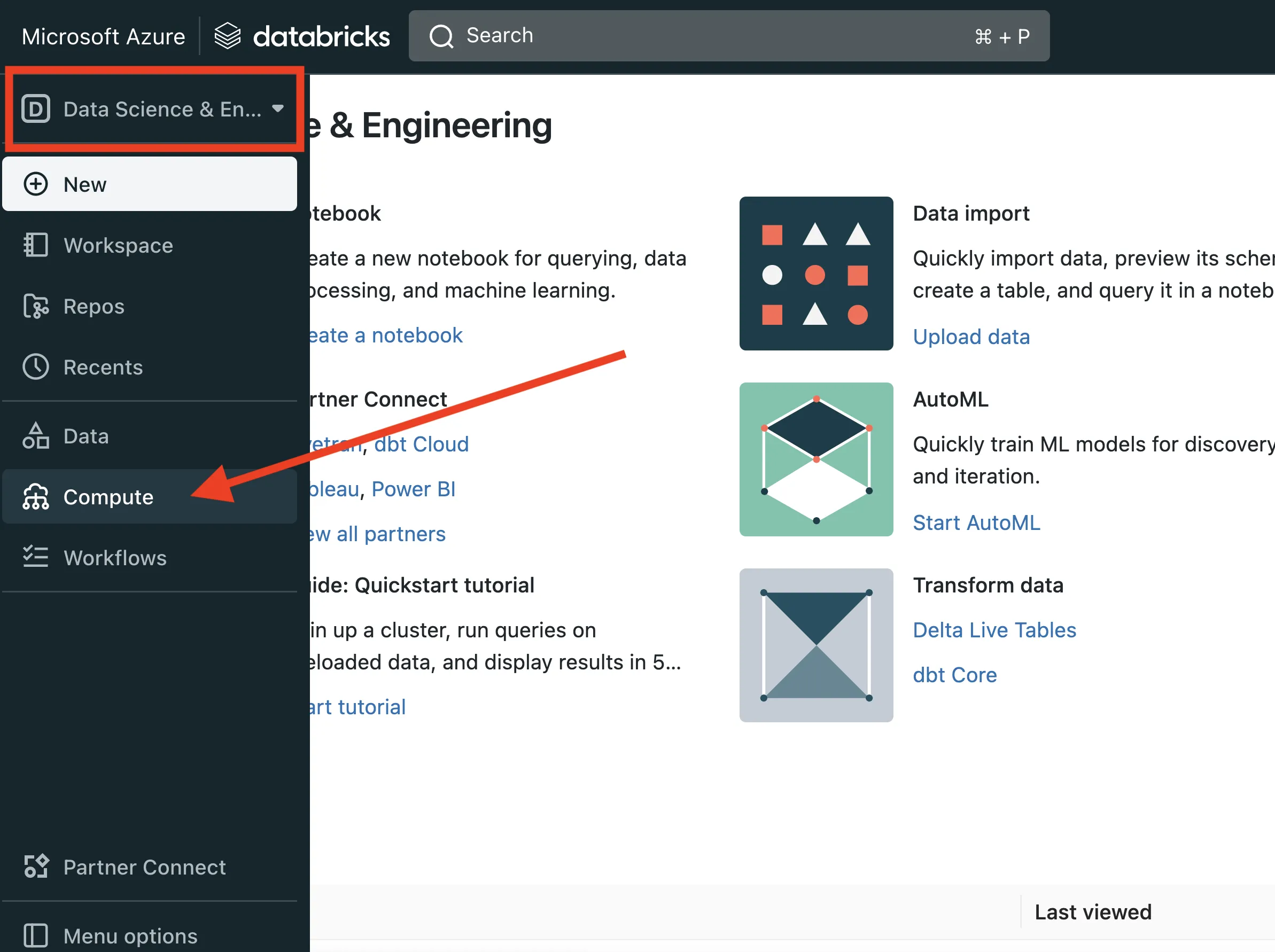Toggle the Menu options sidebar icon
The width and height of the screenshot is (1275, 952).
tap(35, 935)
